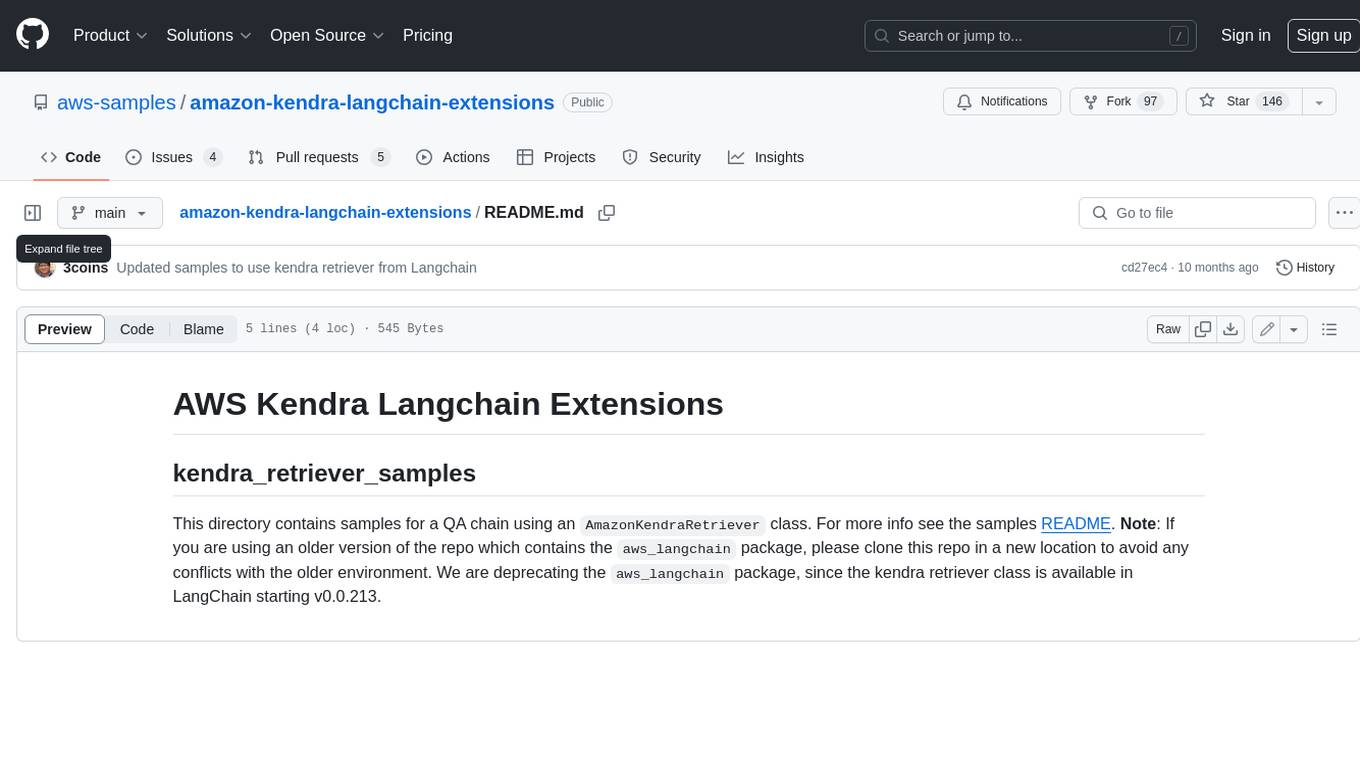Select the Blame view
1360x764 pixels.
pos(203,329)
